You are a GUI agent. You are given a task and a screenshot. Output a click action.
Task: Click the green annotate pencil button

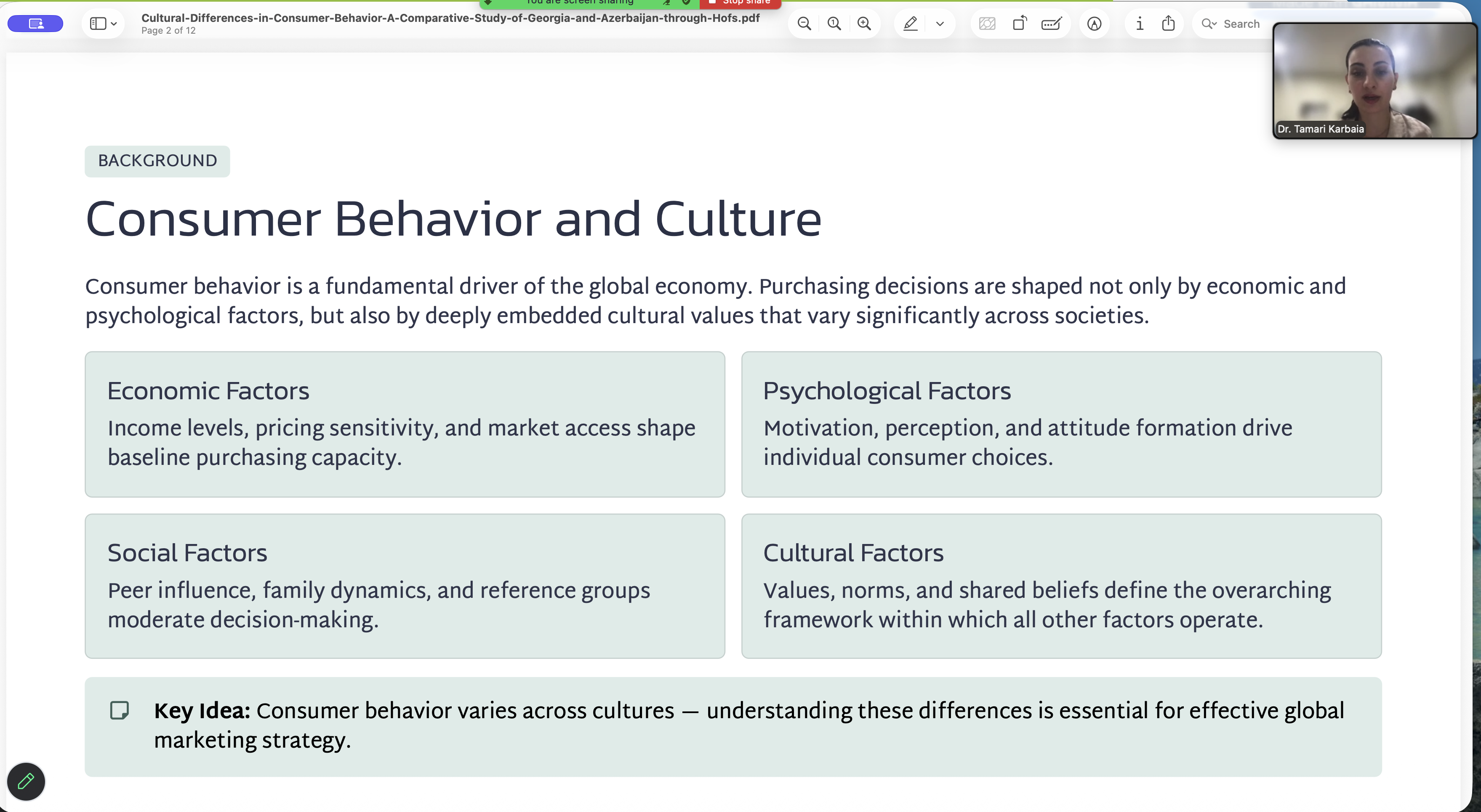pos(26,781)
